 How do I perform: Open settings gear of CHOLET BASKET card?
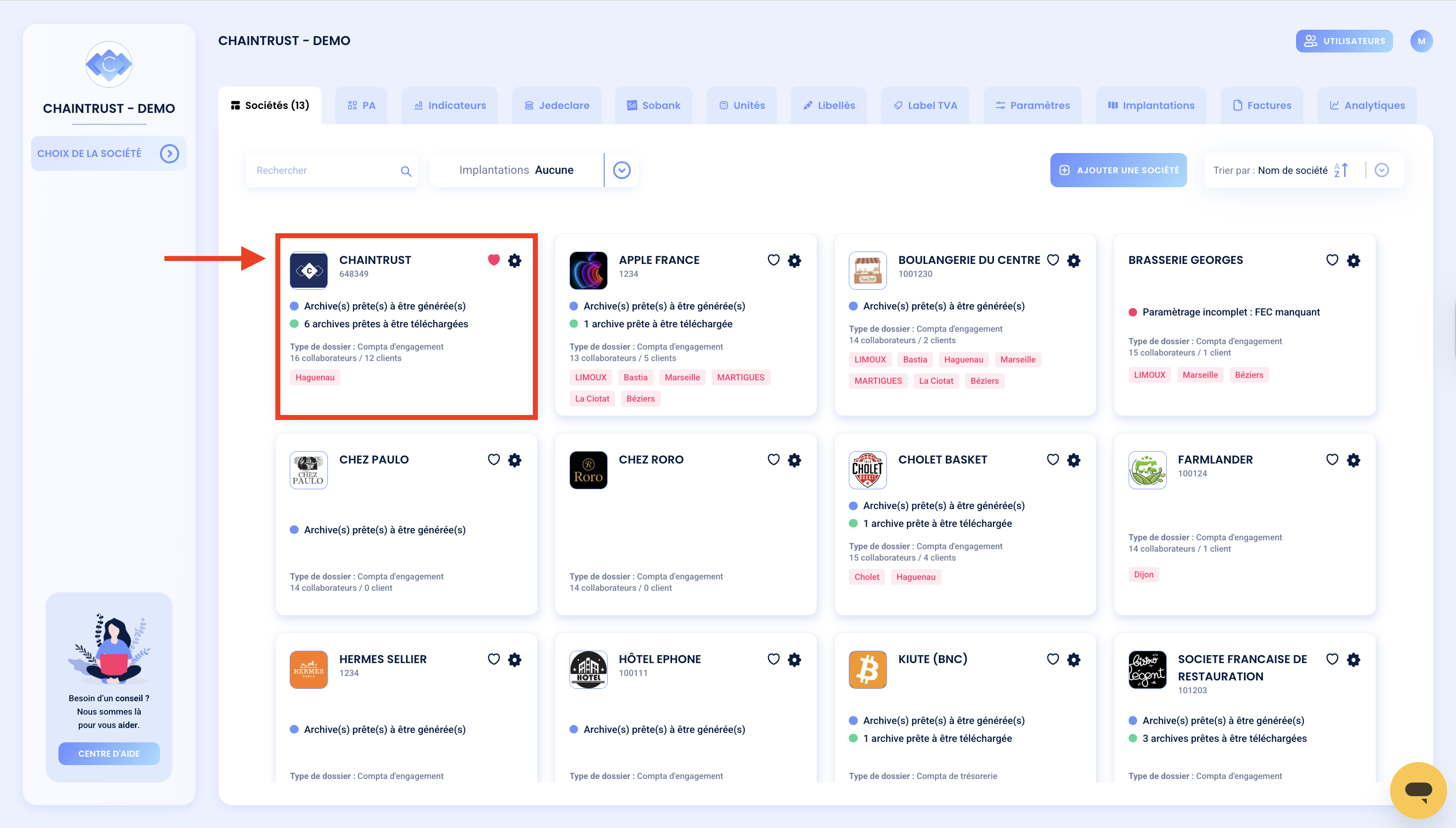point(1073,460)
